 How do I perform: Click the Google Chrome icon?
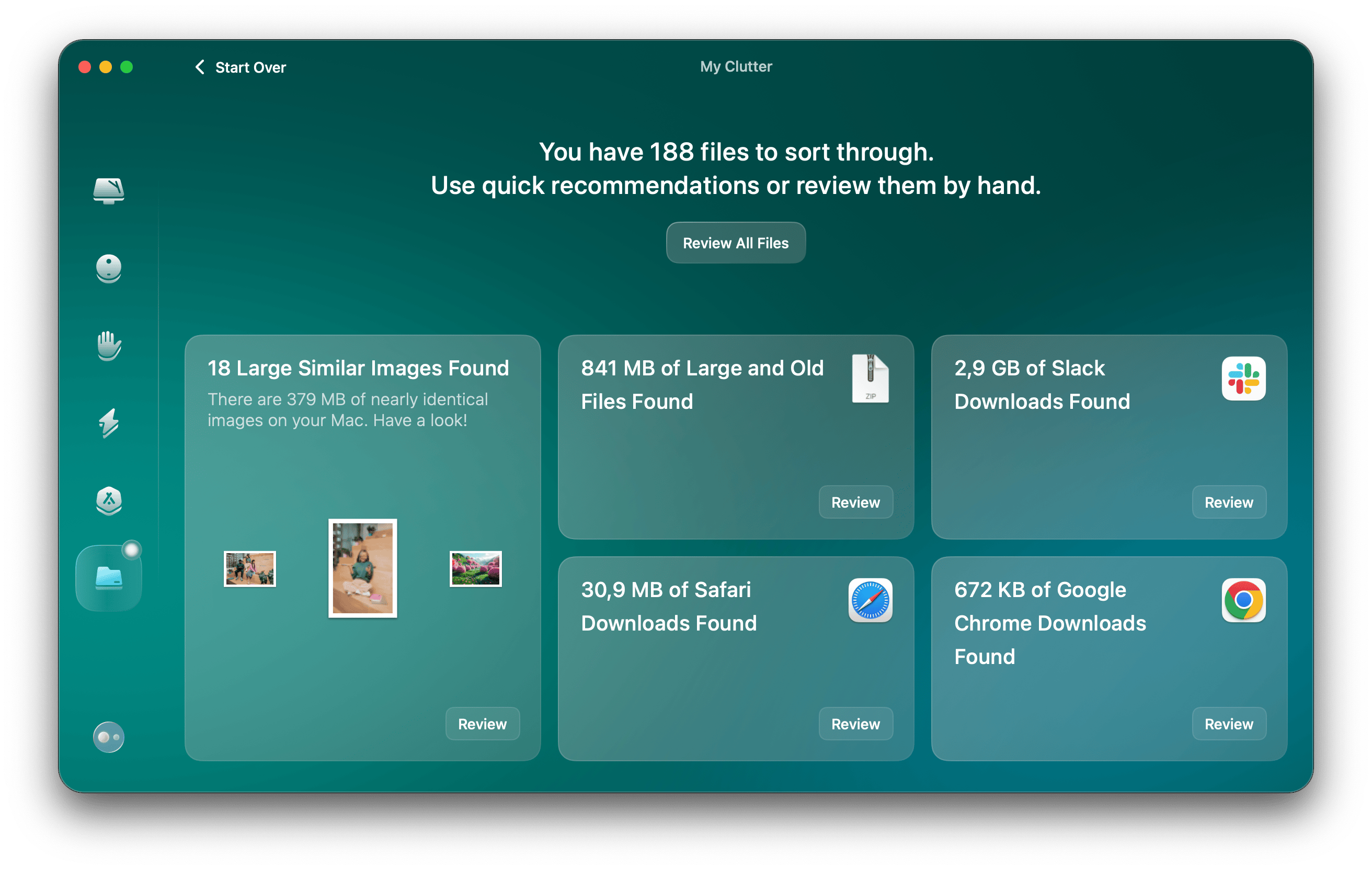[x=1243, y=600]
